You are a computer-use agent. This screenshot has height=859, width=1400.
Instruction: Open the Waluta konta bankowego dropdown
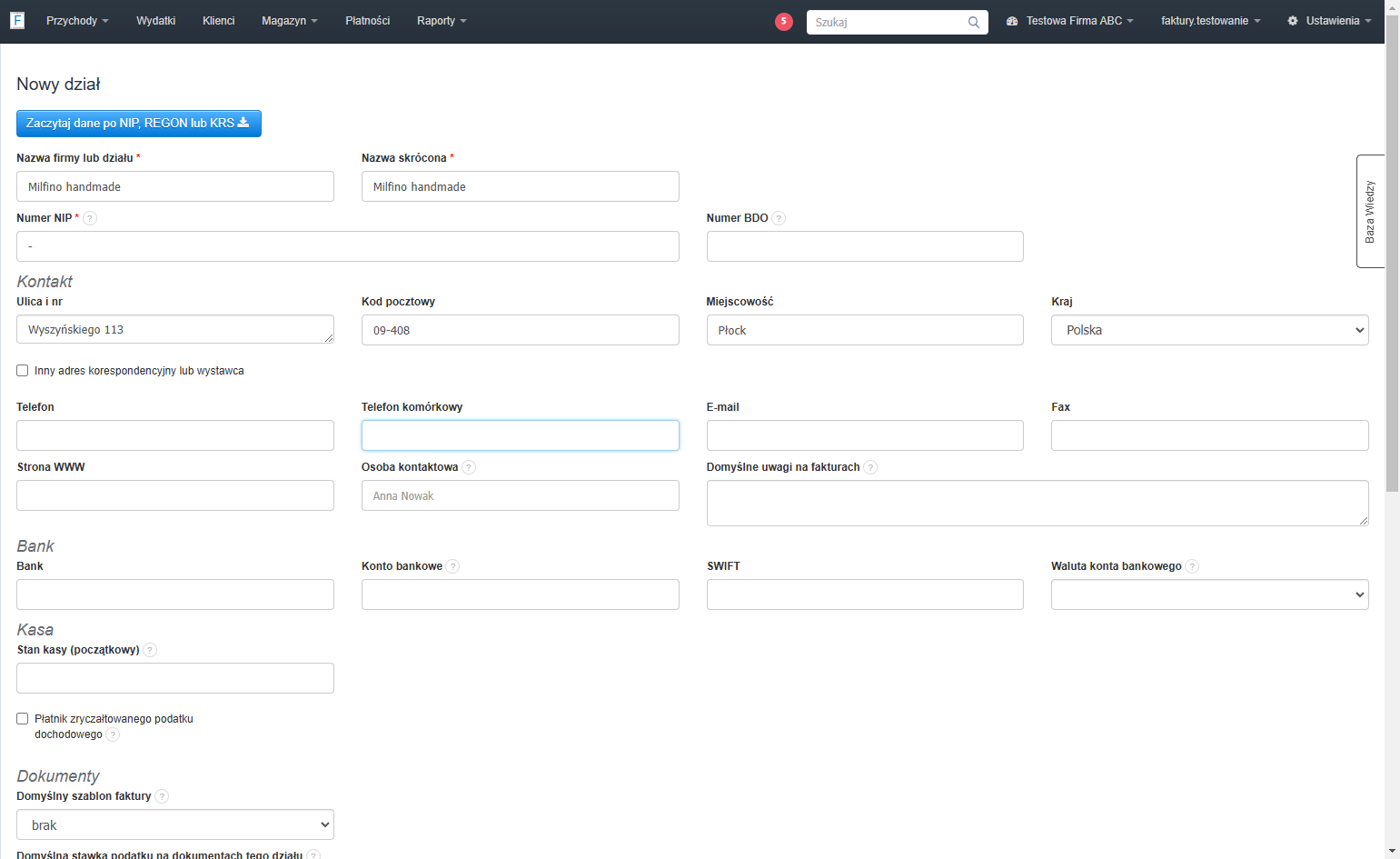tap(1210, 594)
